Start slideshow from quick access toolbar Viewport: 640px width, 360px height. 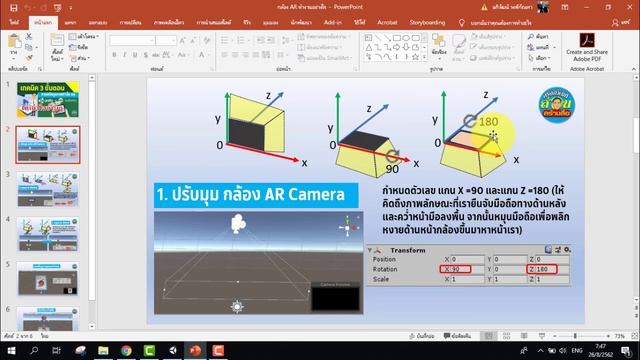(x=58, y=8)
